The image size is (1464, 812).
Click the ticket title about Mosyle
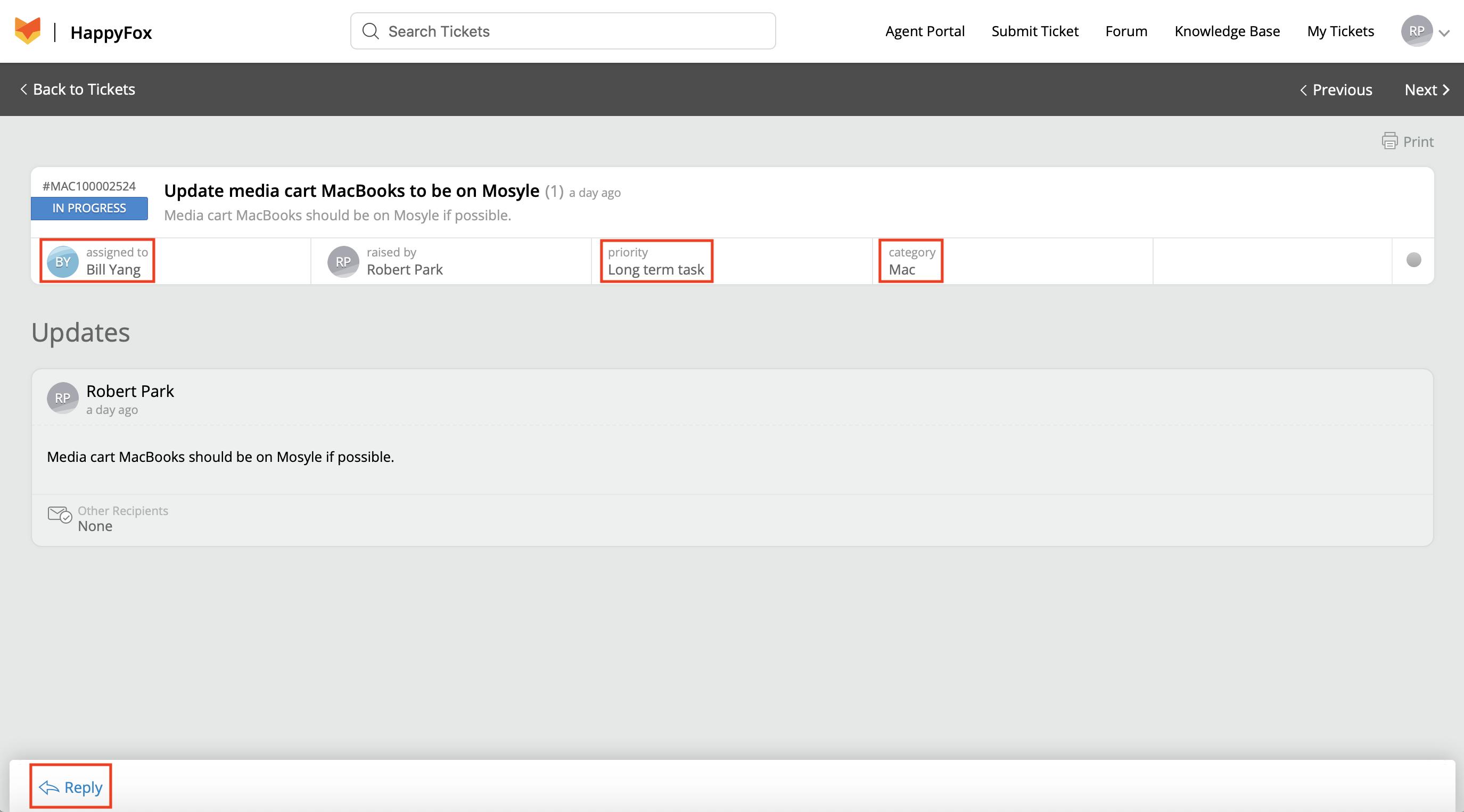pyautogui.click(x=351, y=191)
